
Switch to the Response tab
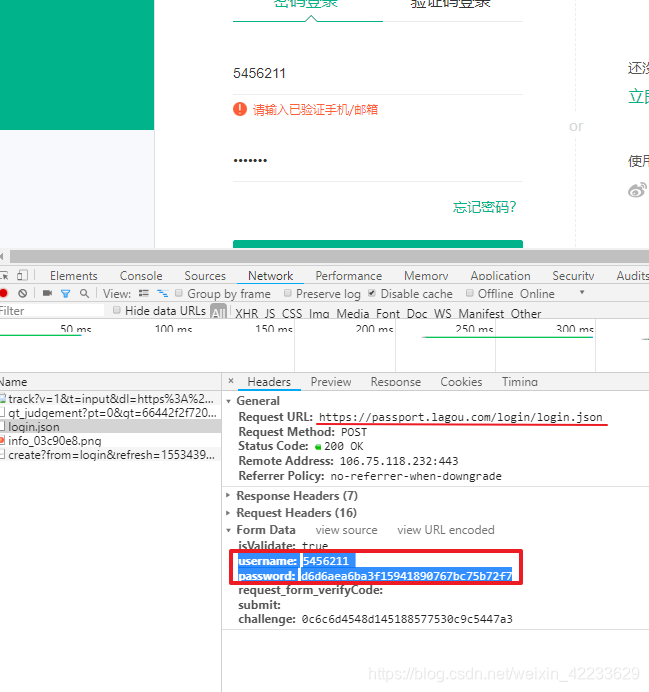(x=396, y=382)
